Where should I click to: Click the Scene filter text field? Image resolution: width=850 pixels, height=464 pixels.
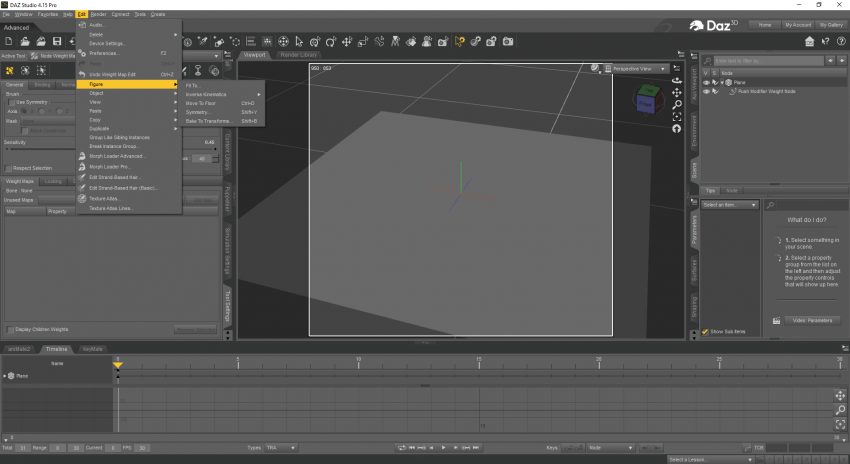pyautogui.click(x=769, y=61)
